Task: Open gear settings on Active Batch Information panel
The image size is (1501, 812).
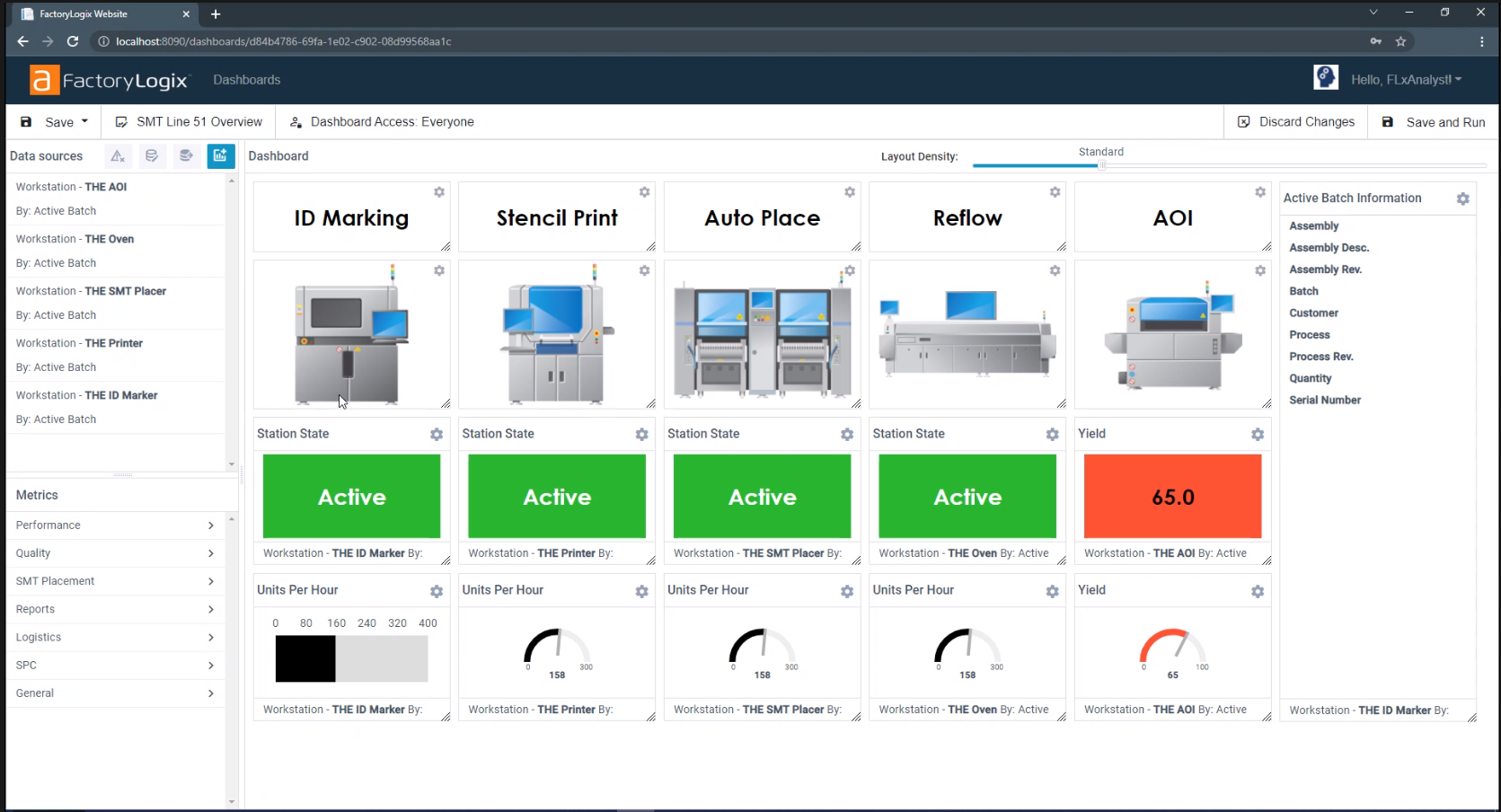Action: [1463, 199]
